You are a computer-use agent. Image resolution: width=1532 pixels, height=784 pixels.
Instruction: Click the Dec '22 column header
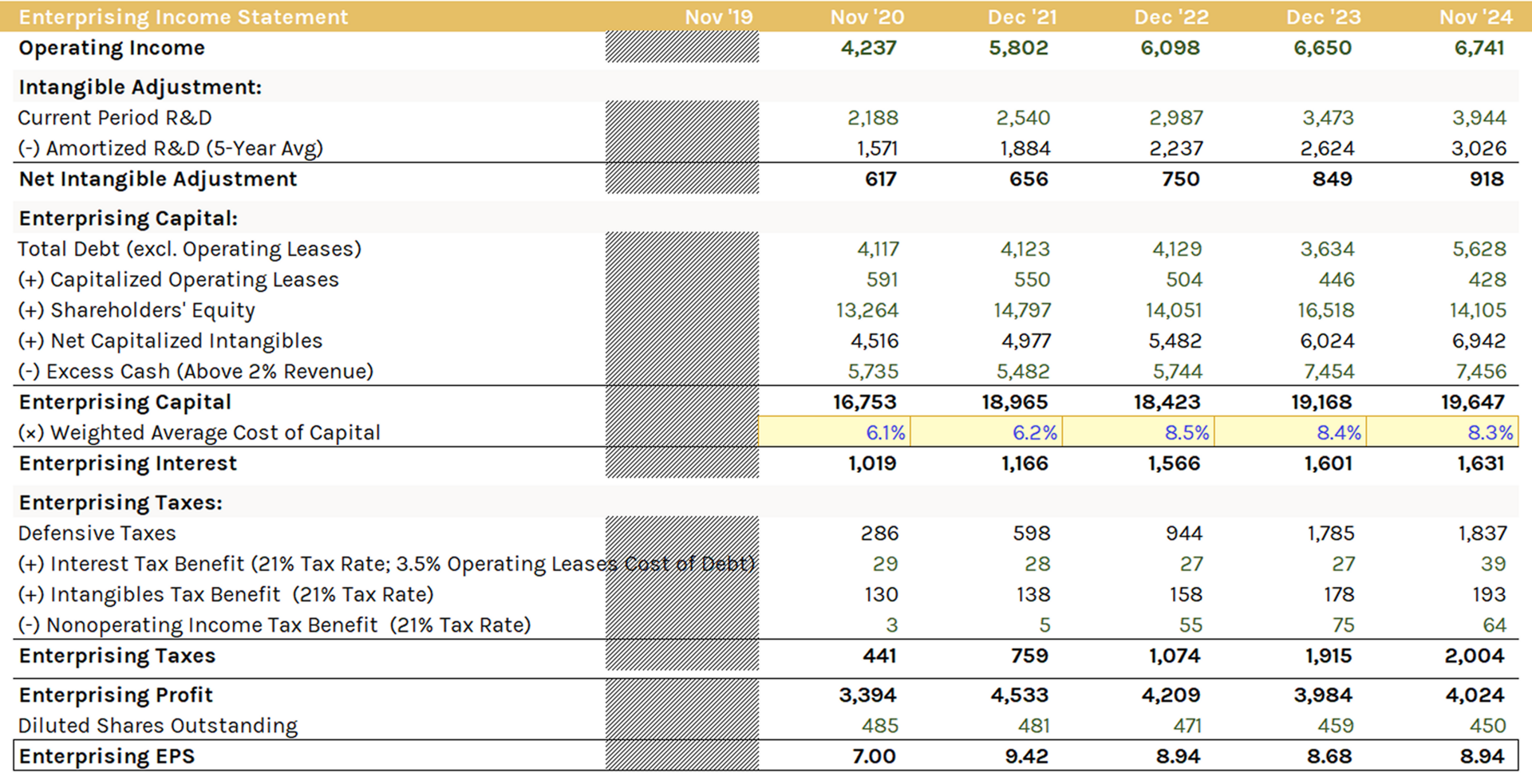click(x=1171, y=17)
